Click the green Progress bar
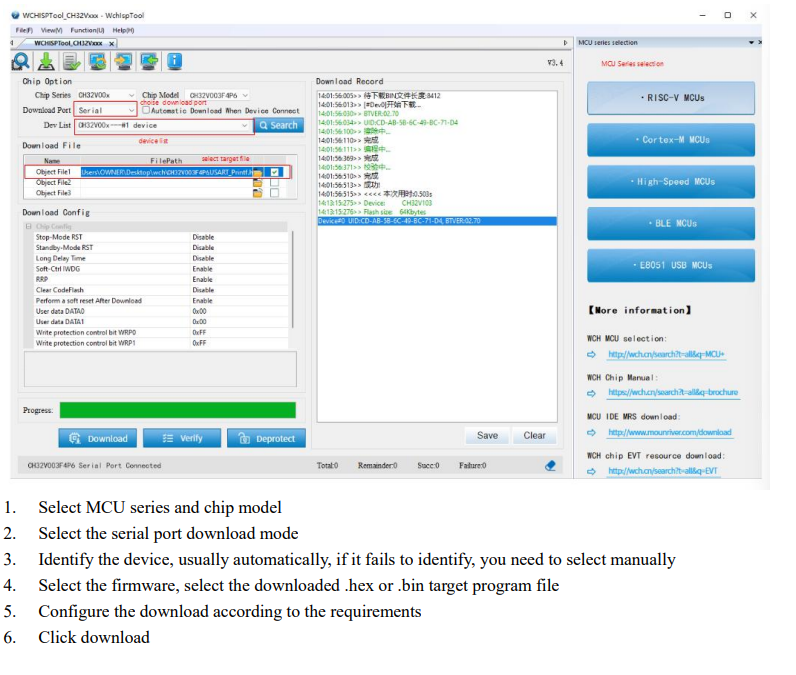796x675 pixels. pyautogui.click(x=178, y=410)
